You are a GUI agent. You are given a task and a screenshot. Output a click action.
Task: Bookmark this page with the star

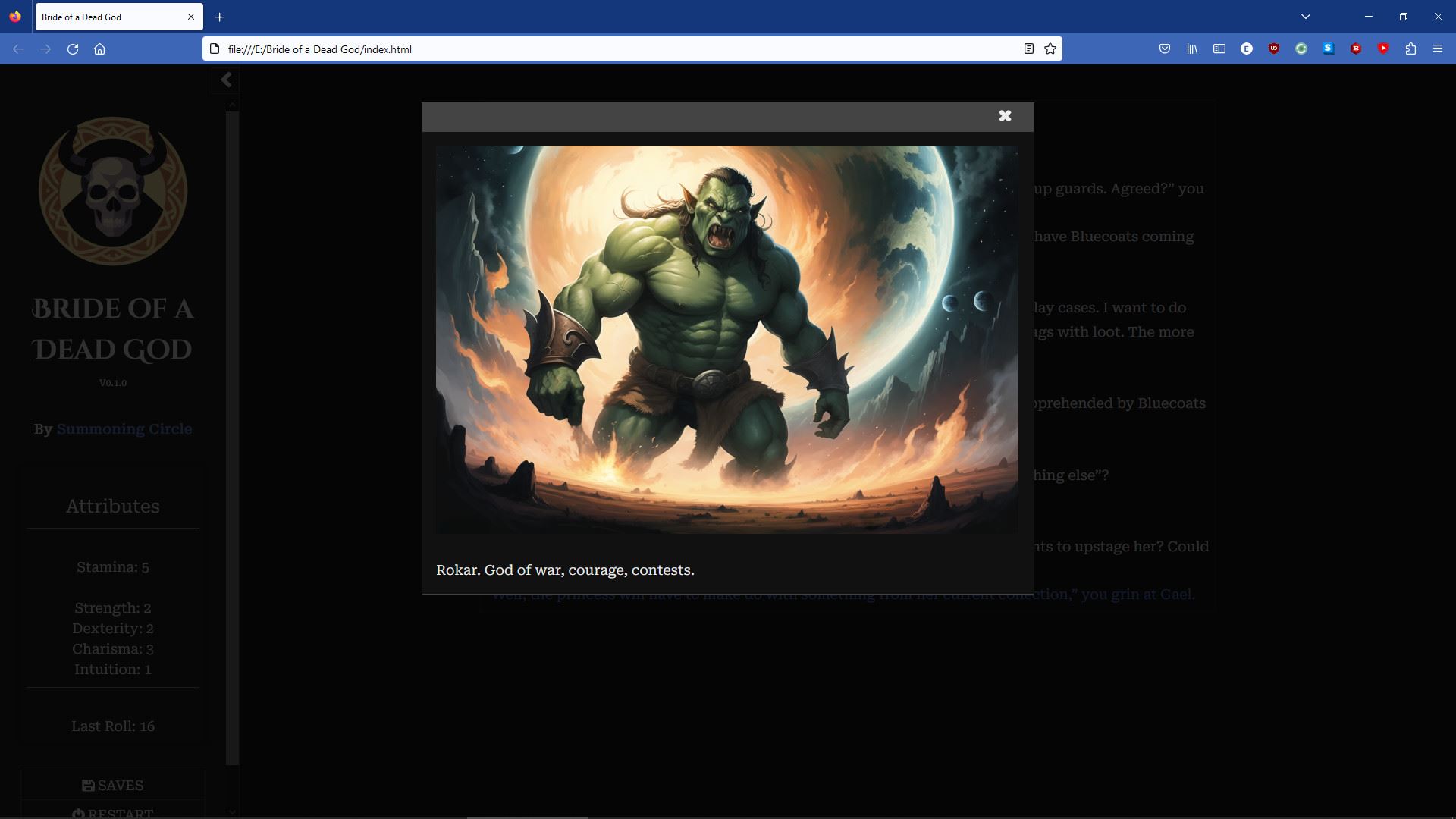[1050, 49]
